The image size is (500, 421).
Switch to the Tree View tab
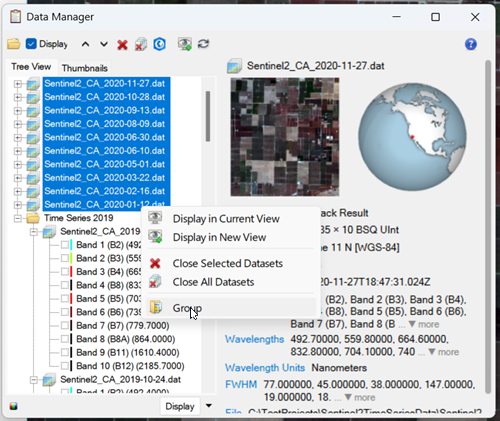31,67
